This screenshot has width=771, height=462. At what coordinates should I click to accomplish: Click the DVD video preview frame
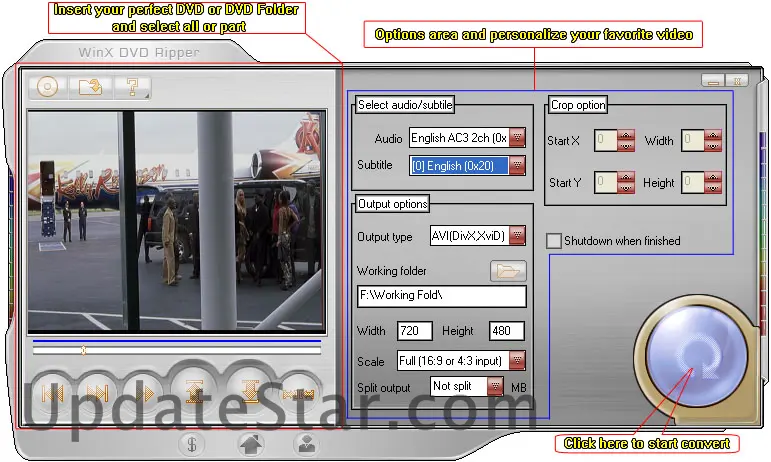coord(177,221)
